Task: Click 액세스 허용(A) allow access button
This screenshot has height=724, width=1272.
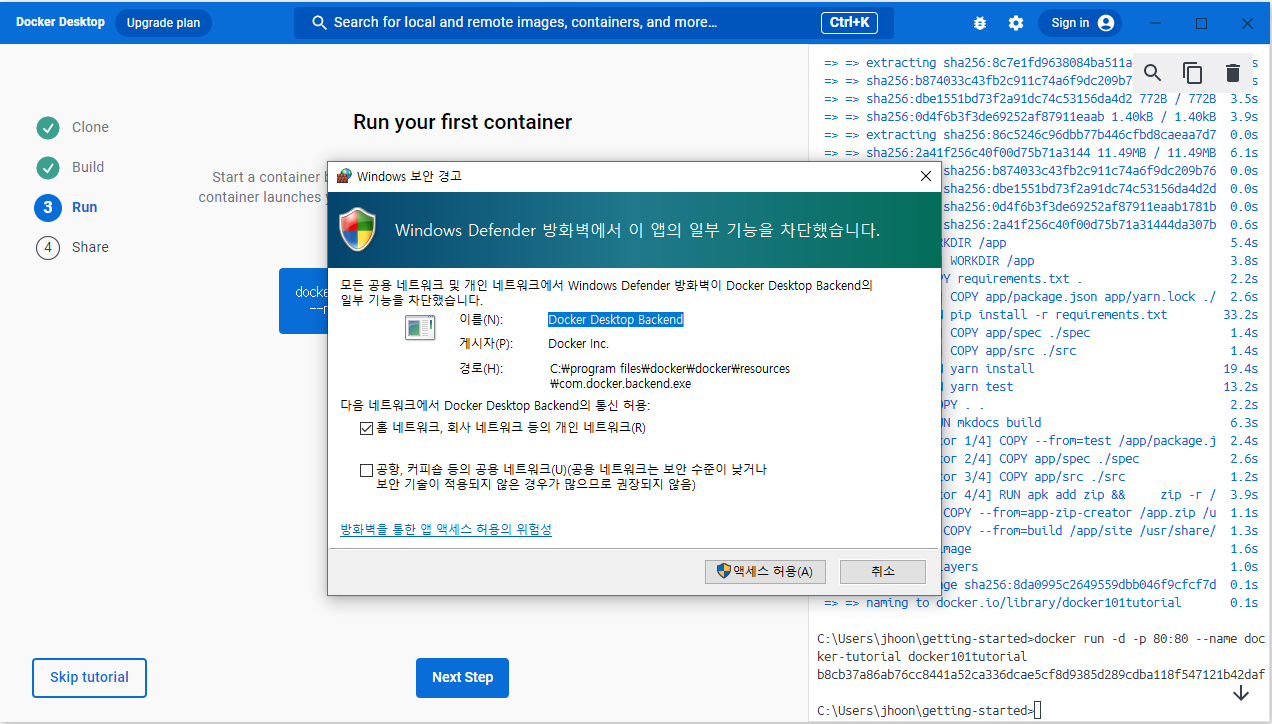Action: point(765,571)
